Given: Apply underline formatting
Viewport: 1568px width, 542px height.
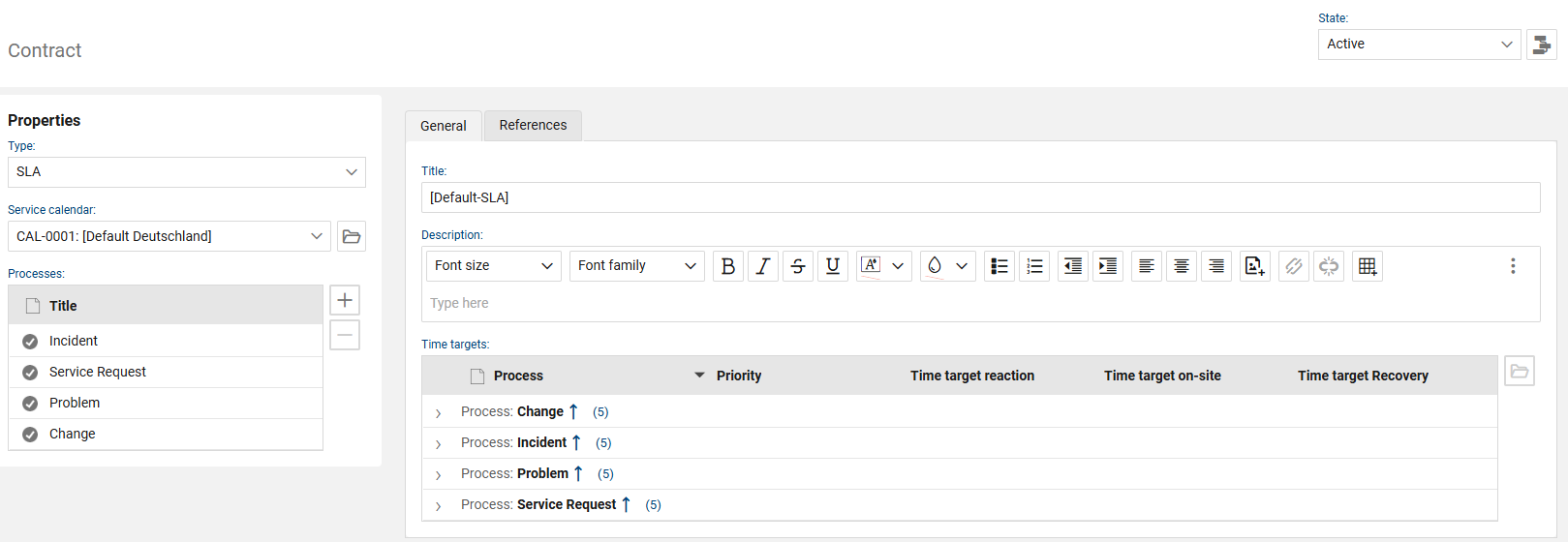Looking at the screenshot, I should (833, 266).
